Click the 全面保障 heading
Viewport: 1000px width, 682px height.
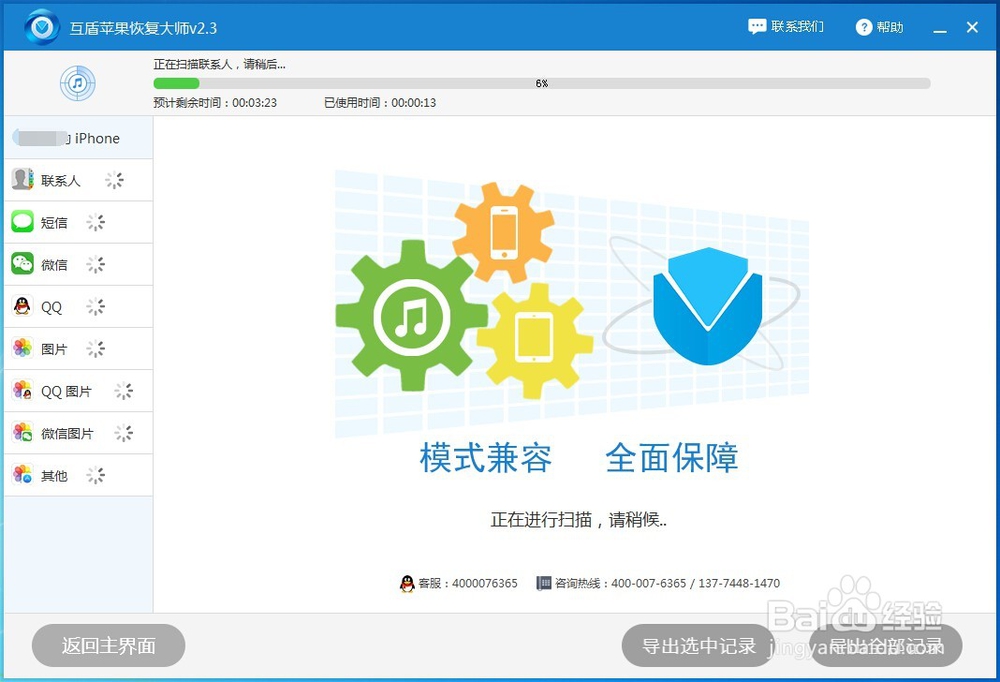pyautogui.click(x=672, y=458)
